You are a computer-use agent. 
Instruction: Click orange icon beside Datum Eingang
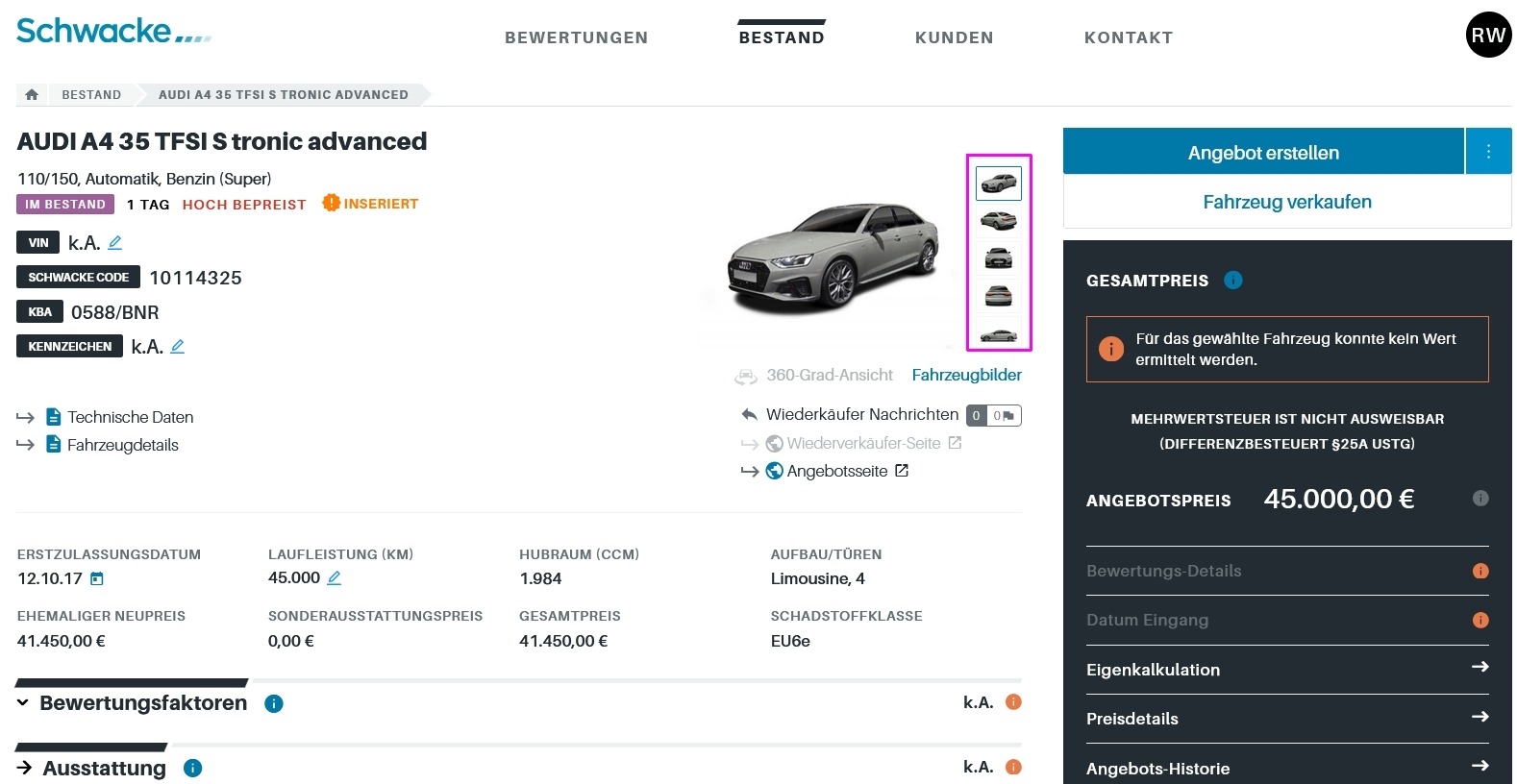coord(1480,620)
